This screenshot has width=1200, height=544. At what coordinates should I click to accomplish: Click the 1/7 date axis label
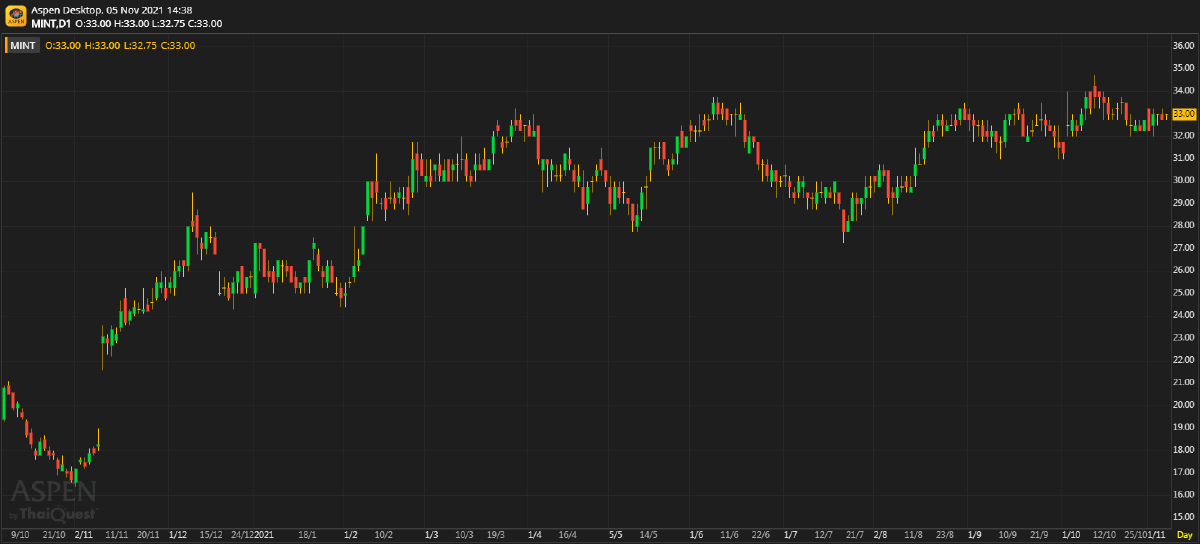(790, 536)
